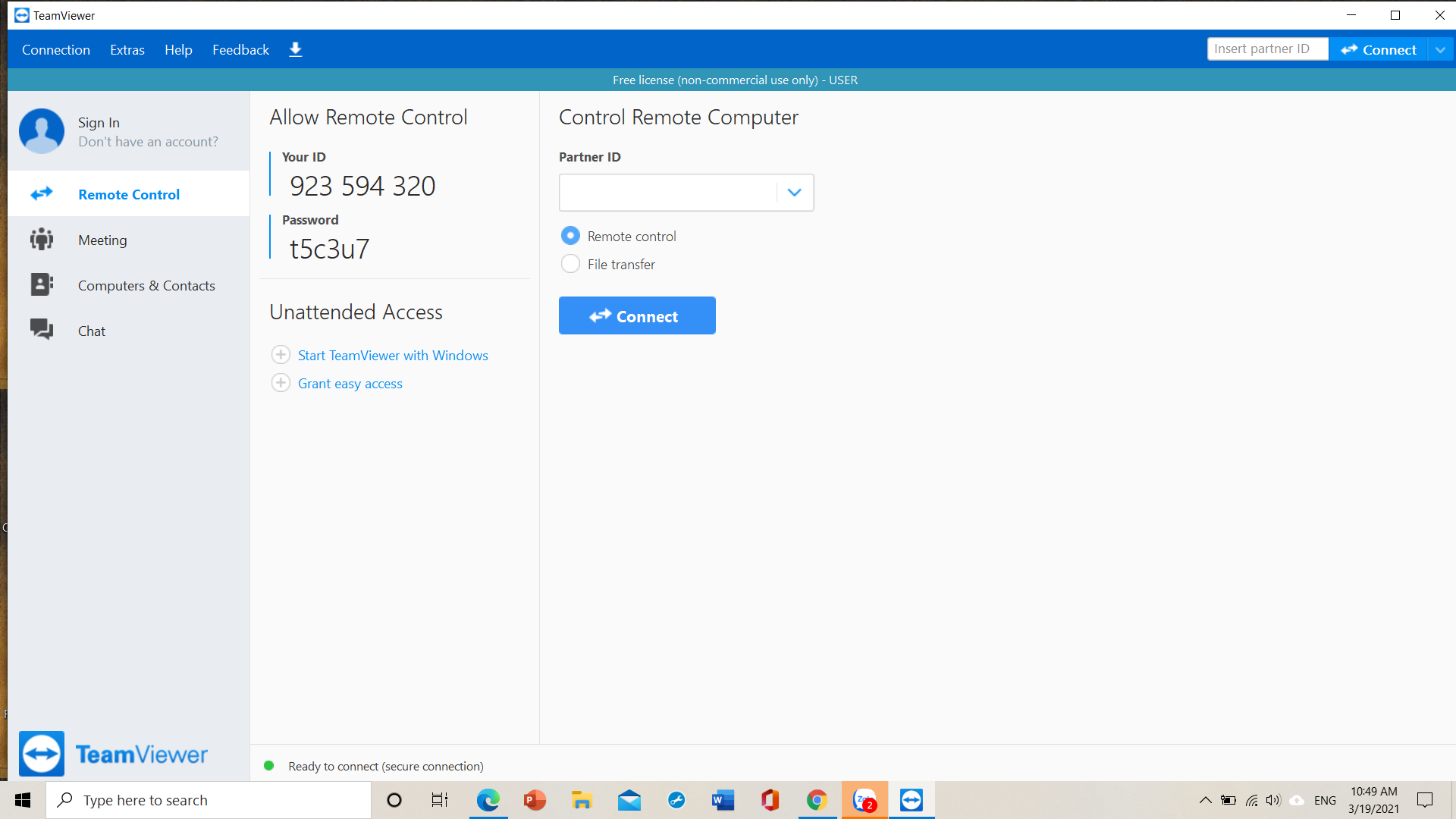Click the large blue Connect button
Screen dimensions: 1456x819
point(637,315)
